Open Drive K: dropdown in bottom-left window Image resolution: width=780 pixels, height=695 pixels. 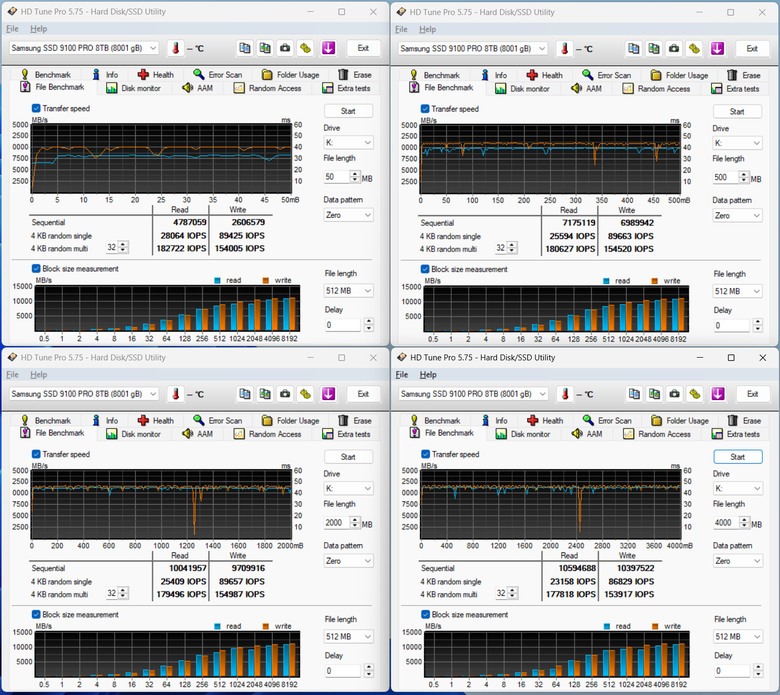click(348, 488)
